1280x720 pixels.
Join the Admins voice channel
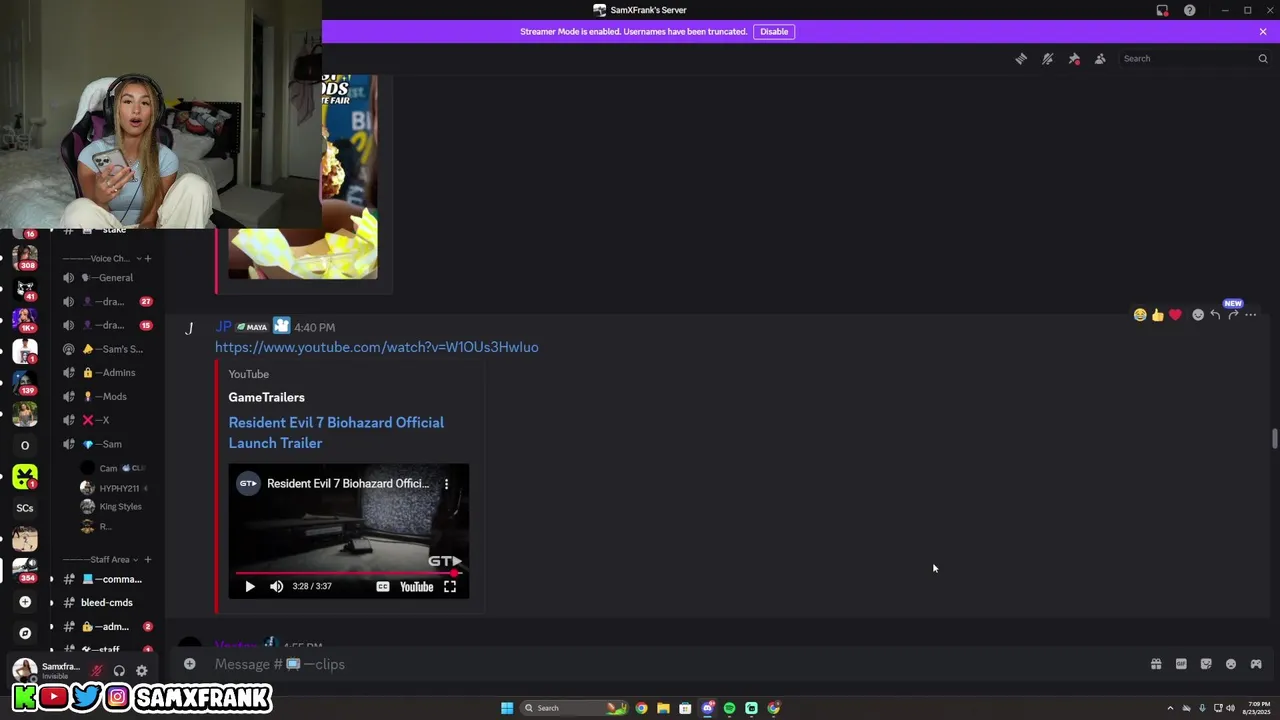tap(107, 373)
